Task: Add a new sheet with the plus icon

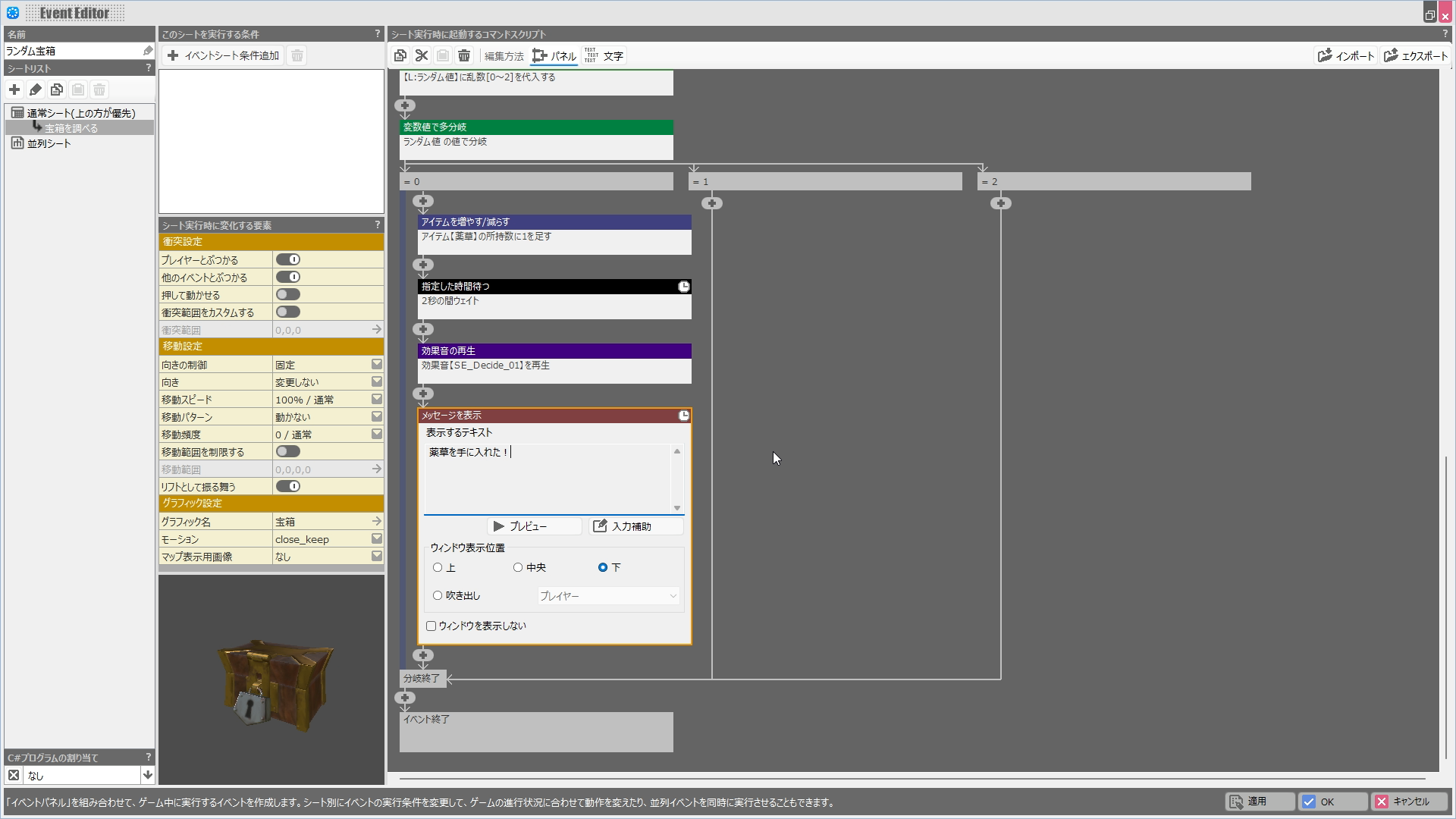Action: 14,89
